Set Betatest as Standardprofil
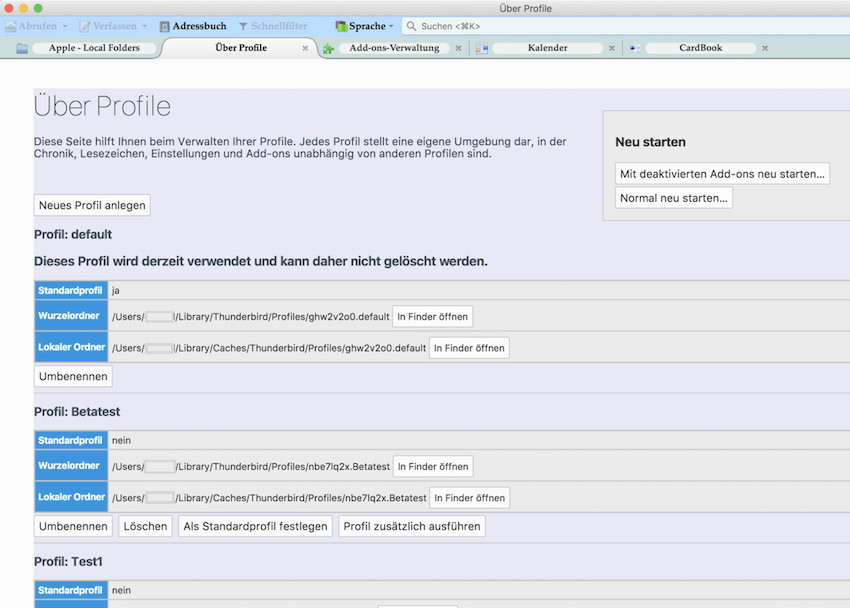Viewport: 850px width, 608px height. [255, 526]
